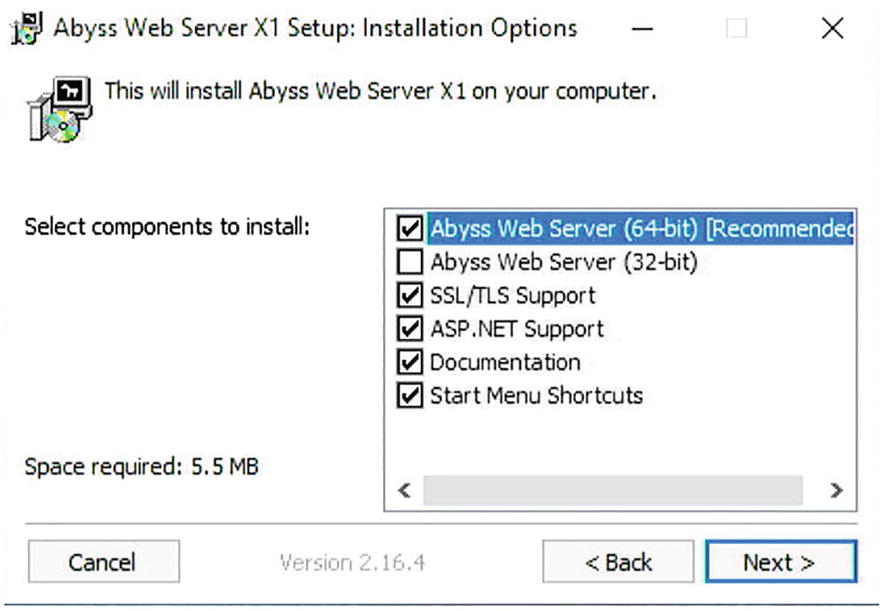Viewport: 885px width, 611px height.
Task: Close the installer window
Action: tap(832, 29)
